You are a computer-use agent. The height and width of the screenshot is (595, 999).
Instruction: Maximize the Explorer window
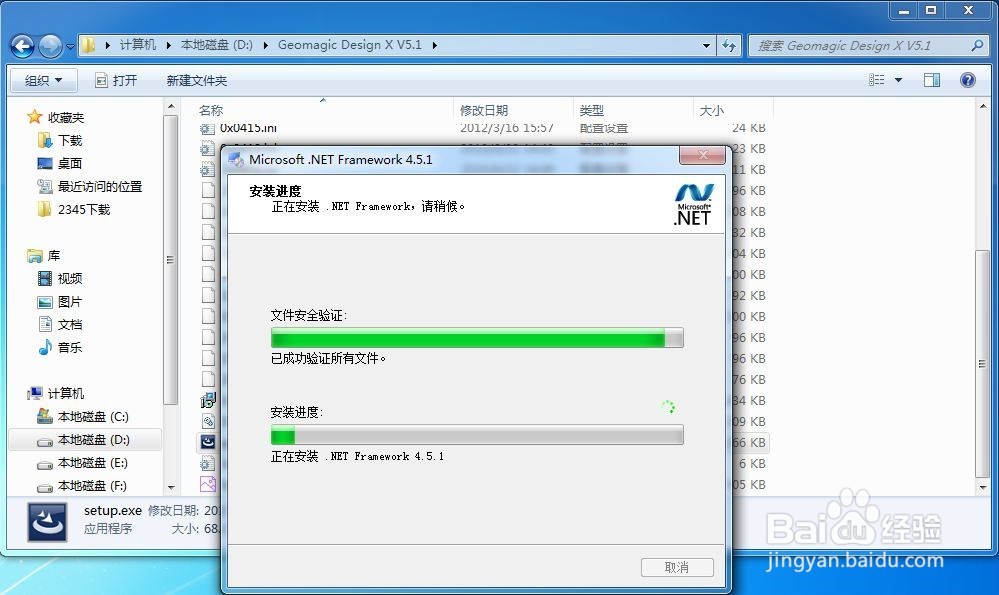click(x=931, y=11)
